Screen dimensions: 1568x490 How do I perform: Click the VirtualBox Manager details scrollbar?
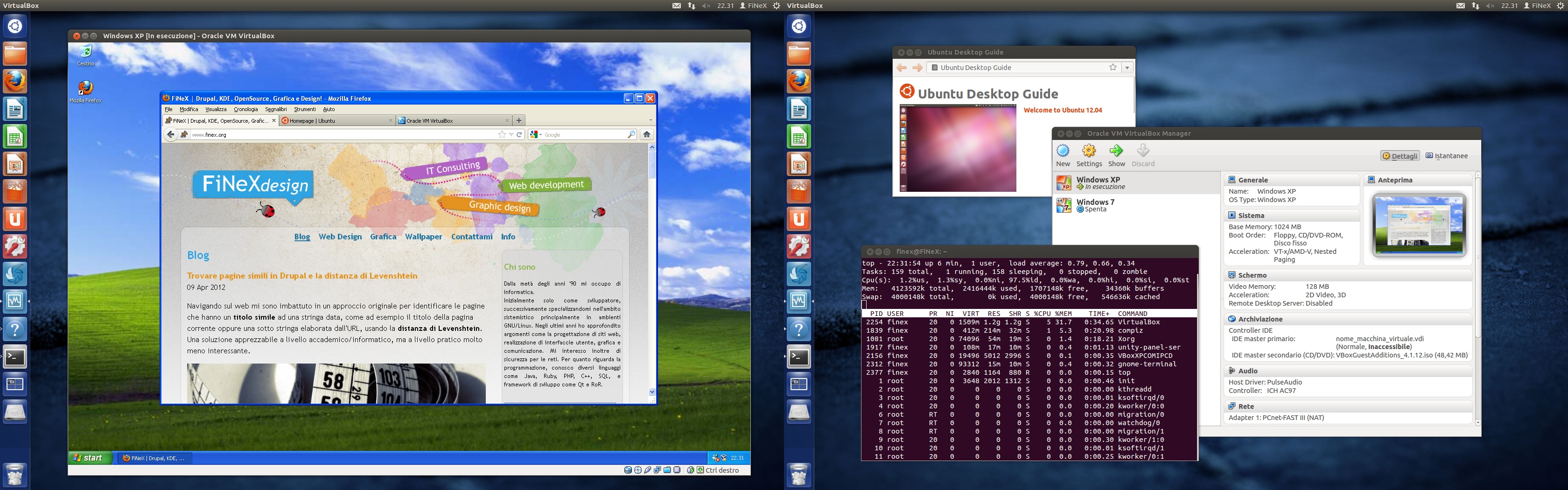pyautogui.click(x=1477, y=298)
